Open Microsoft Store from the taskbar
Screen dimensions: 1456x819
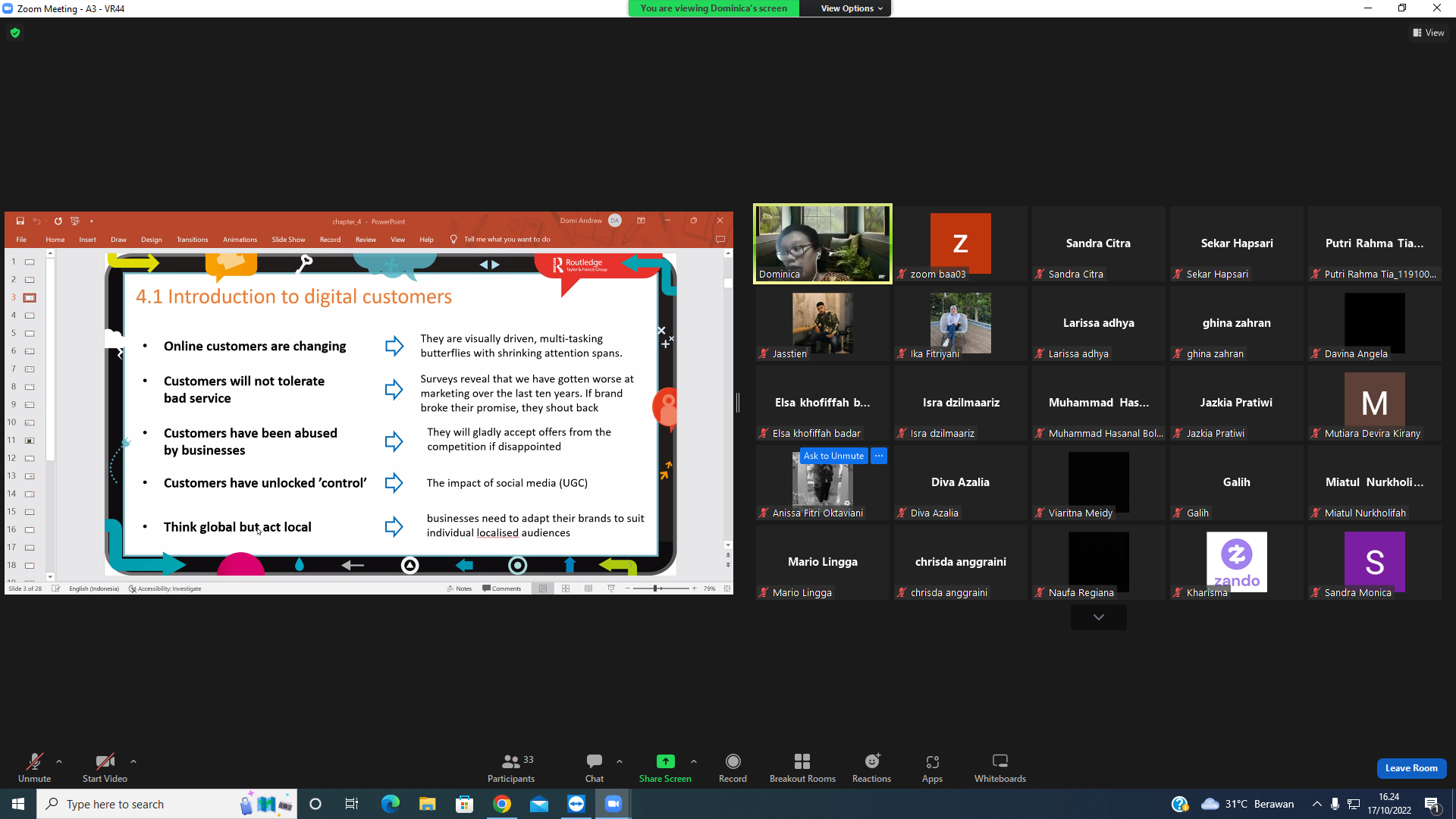(465, 804)
